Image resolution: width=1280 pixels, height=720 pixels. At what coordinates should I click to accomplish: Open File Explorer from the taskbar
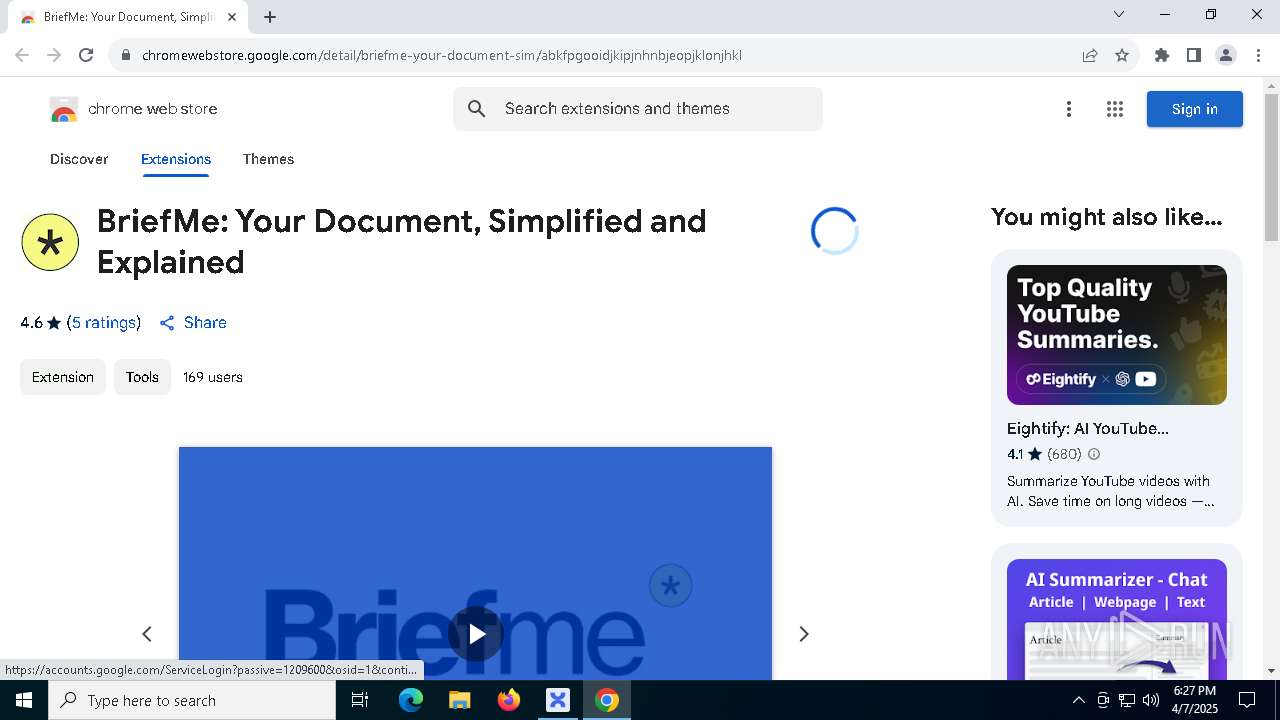[459, 700]
